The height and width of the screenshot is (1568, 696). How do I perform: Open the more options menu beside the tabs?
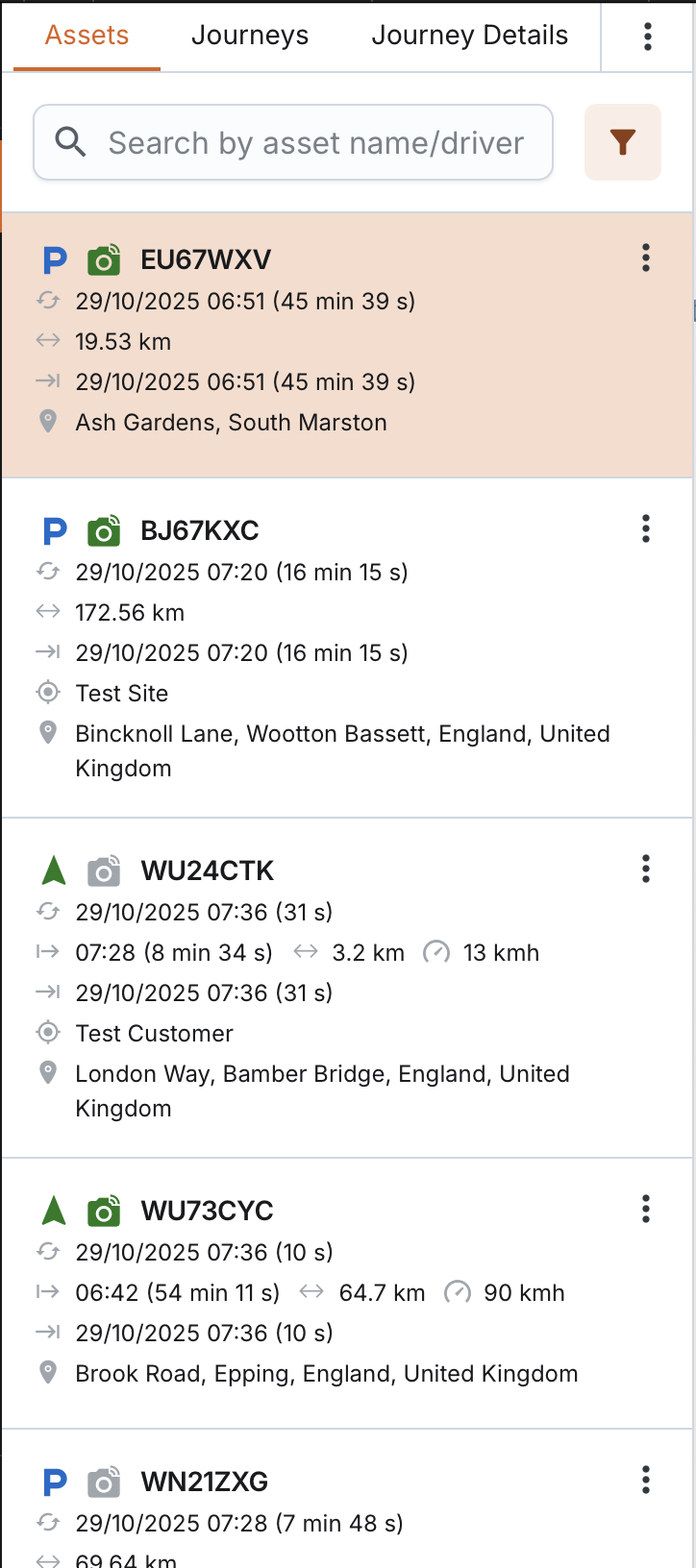(x=648, y=37)
